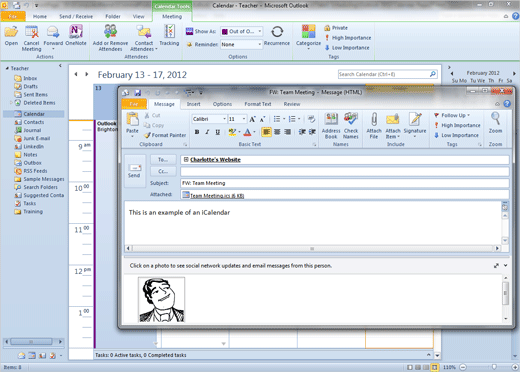Click Cut in the Clipboard group

[x=152, y=115]
